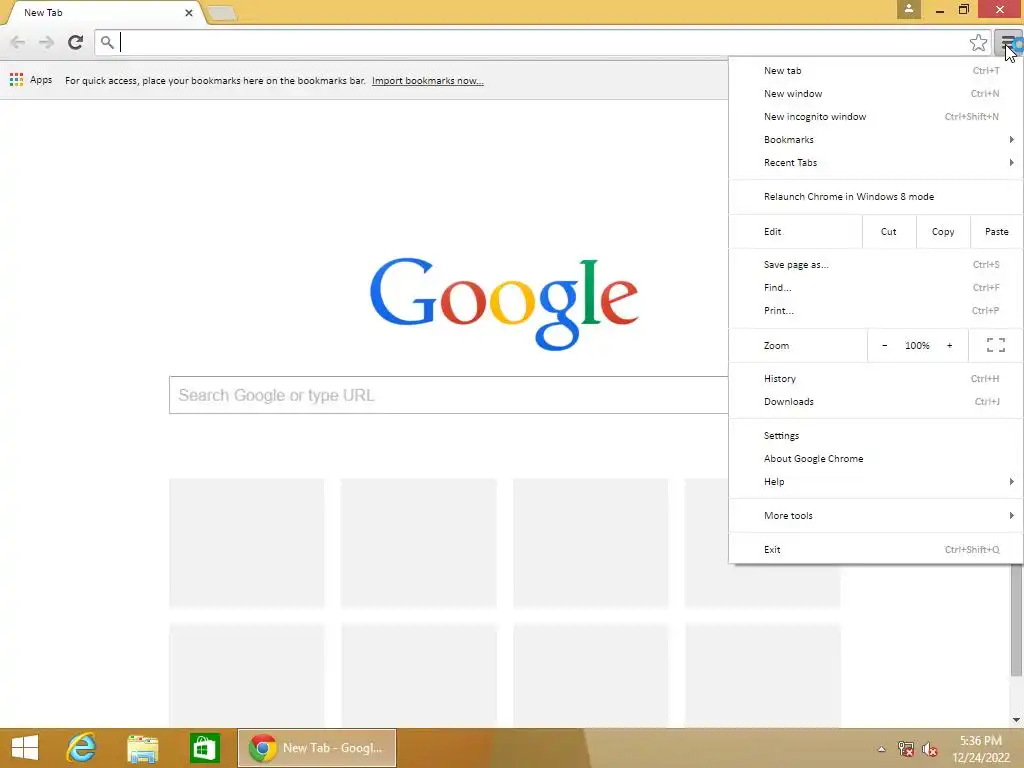
Task: Click Cut in the Edit row
Action: 889,232
